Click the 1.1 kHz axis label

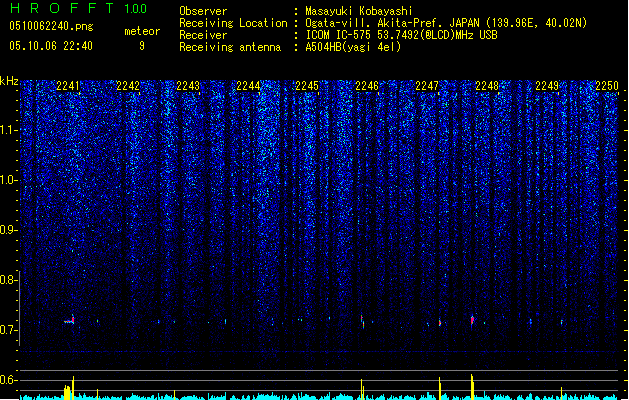9,130
